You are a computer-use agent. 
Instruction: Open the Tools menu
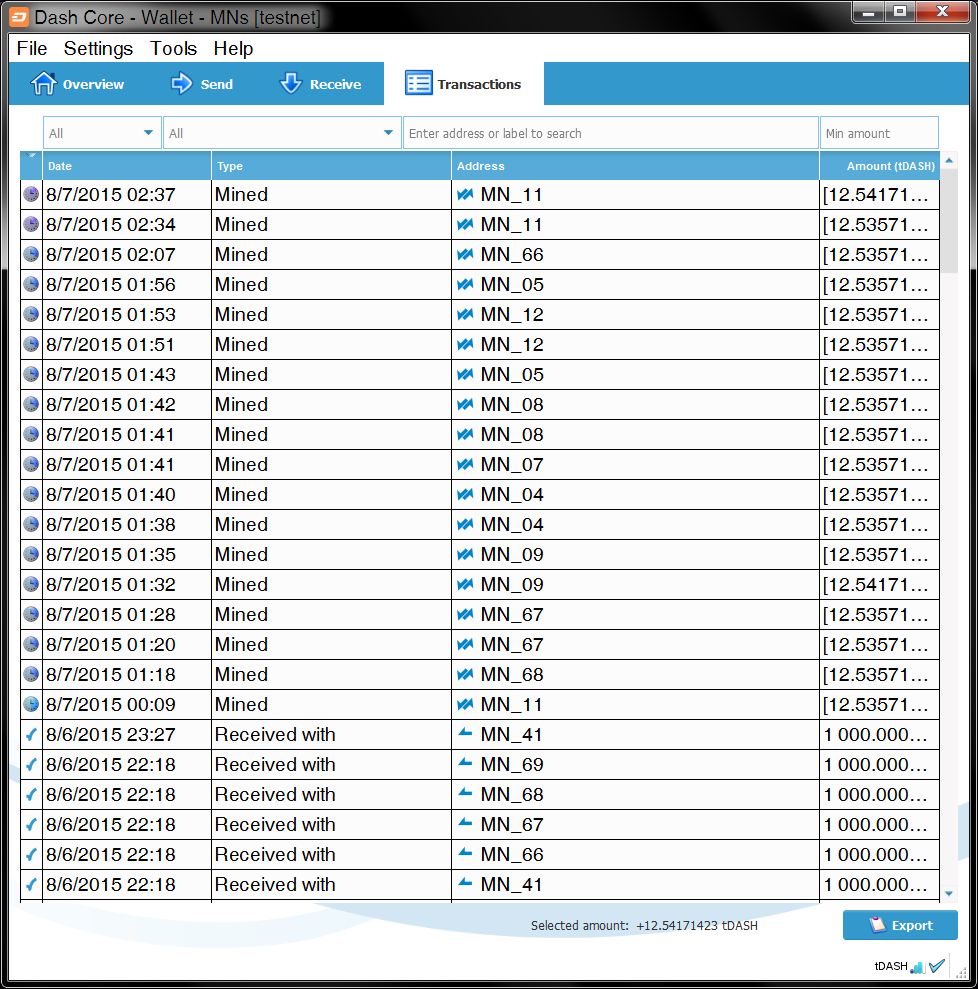click(x=173, y=49)
